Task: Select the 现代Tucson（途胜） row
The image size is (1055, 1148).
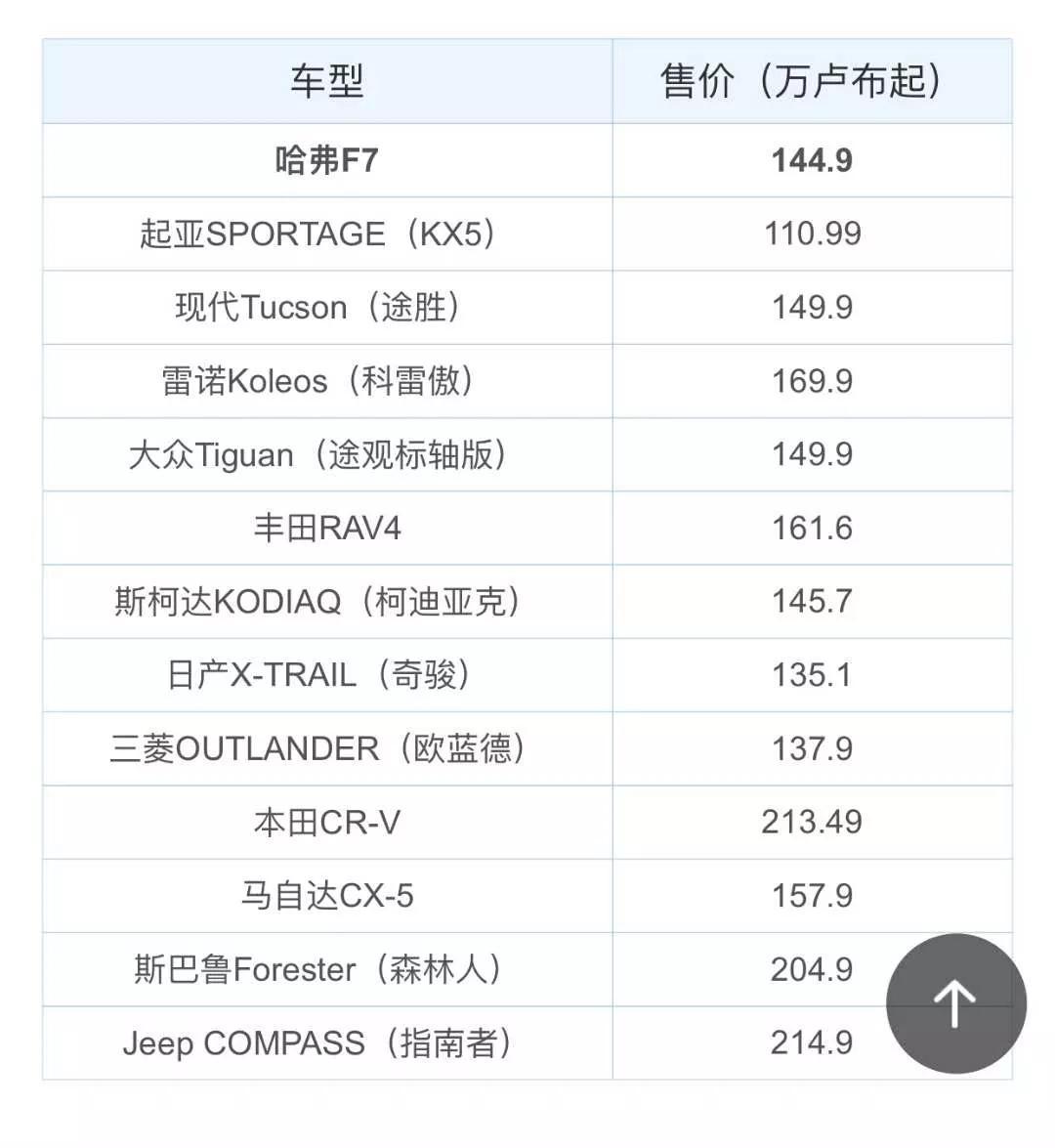Action: click(x=527, y=308)
